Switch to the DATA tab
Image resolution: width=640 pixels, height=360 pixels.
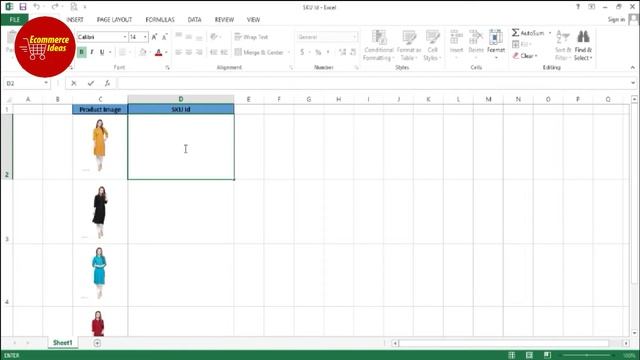(x=194, y=20)
